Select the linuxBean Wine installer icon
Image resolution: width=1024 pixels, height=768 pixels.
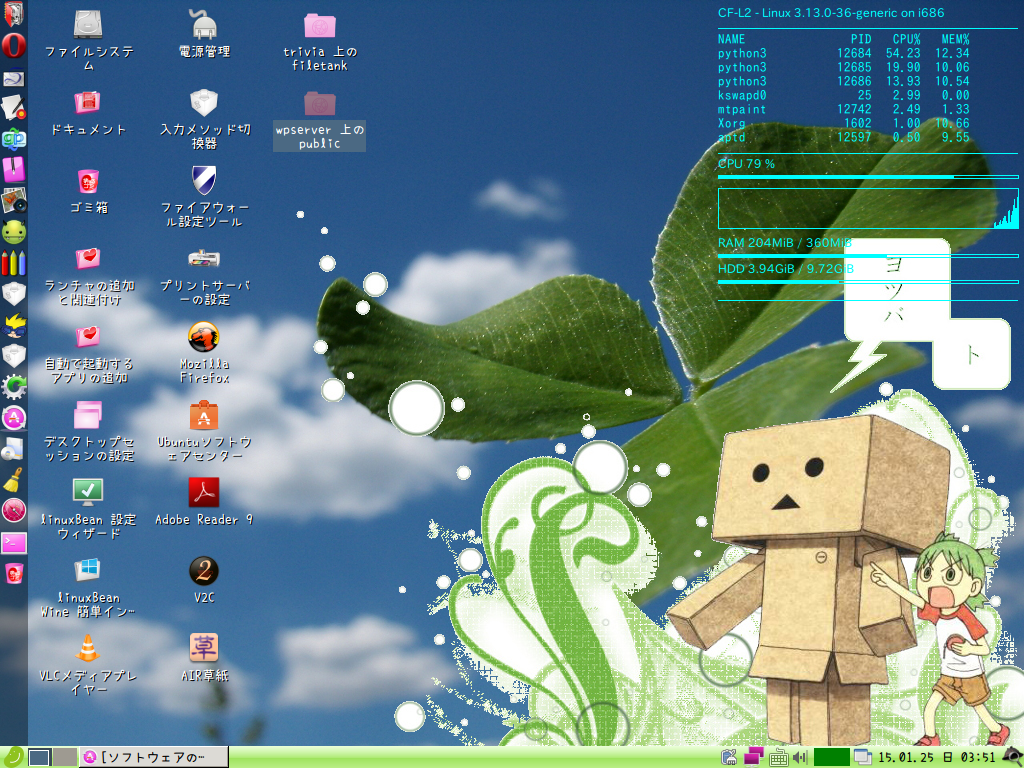tap(89, 588)
